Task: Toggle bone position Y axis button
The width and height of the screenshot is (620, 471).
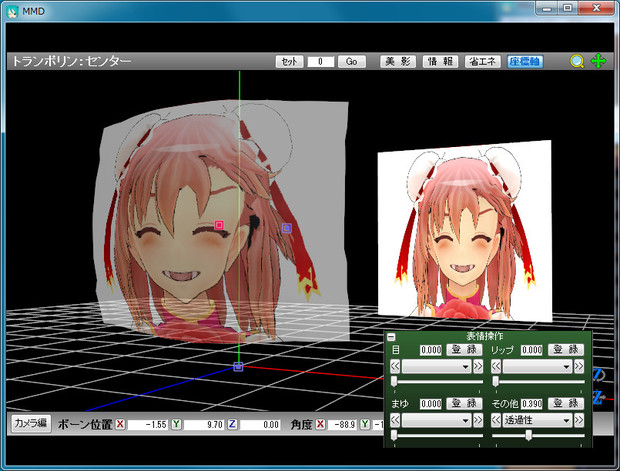Action: (176, 424)
